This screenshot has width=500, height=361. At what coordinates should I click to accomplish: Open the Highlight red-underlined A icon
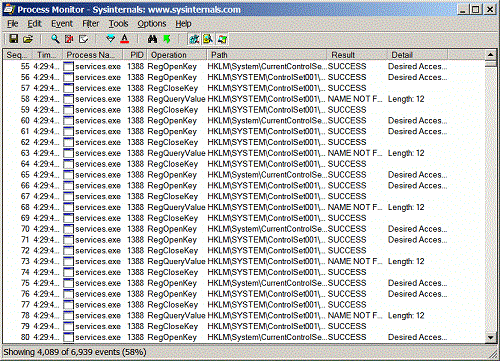tap(125, 39)
